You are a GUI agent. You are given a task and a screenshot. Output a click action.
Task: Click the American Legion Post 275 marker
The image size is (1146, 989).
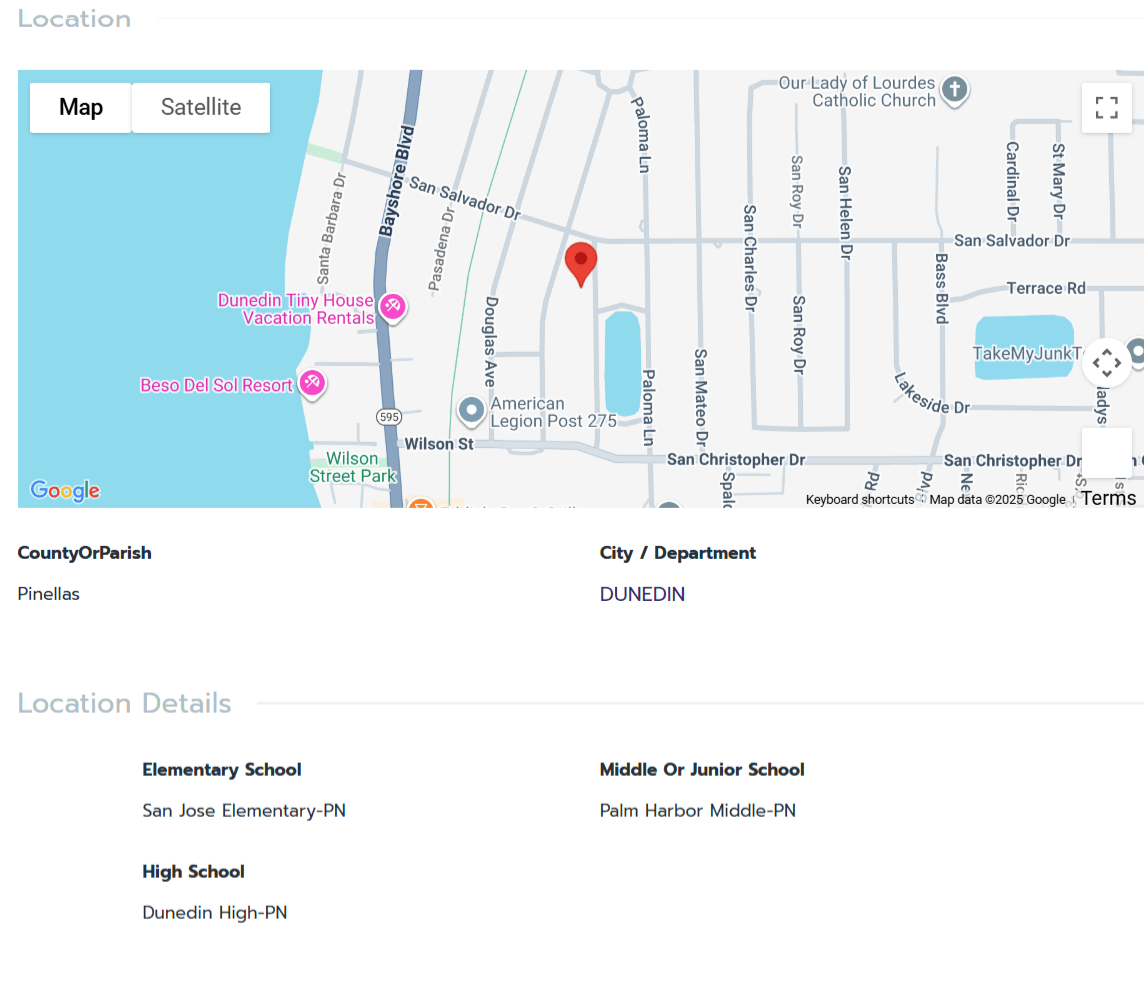(471, 410)
